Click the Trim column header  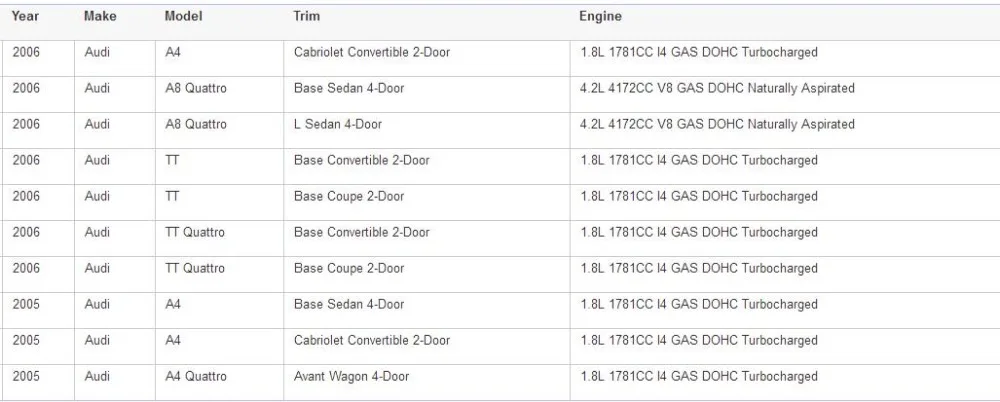[x=307, y=17]
